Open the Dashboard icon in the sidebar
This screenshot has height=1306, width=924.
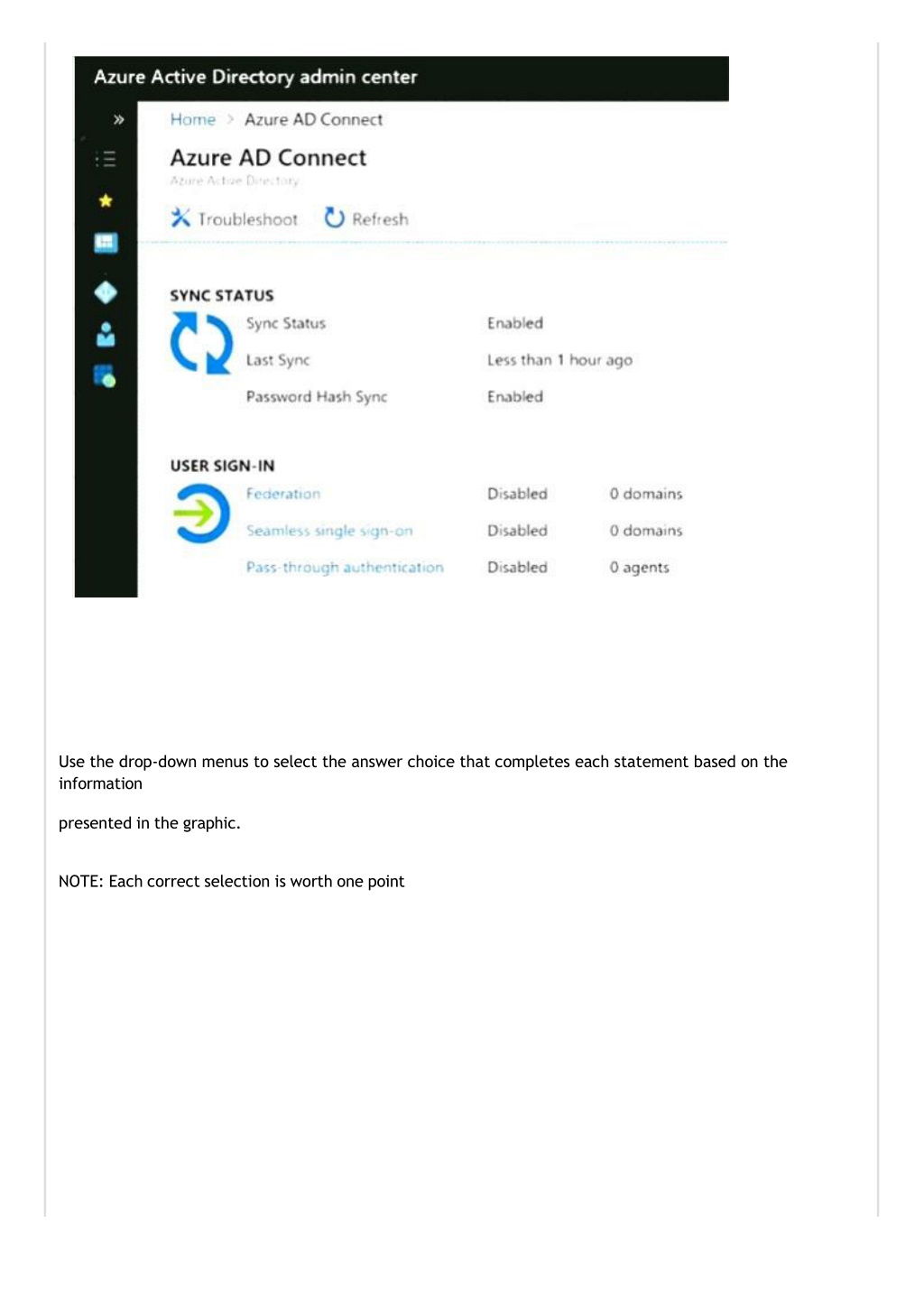106,243
